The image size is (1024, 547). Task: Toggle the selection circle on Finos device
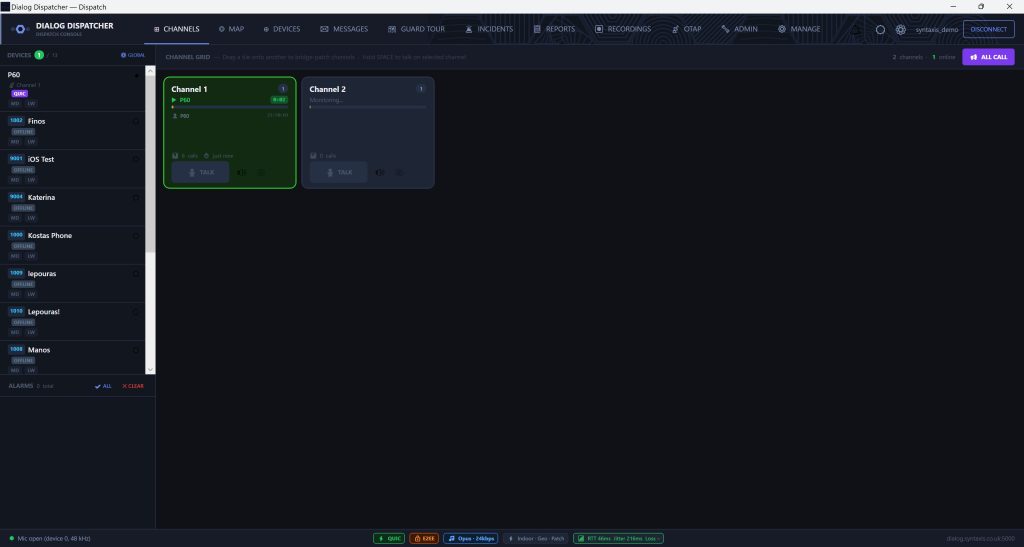click(136, 121)
